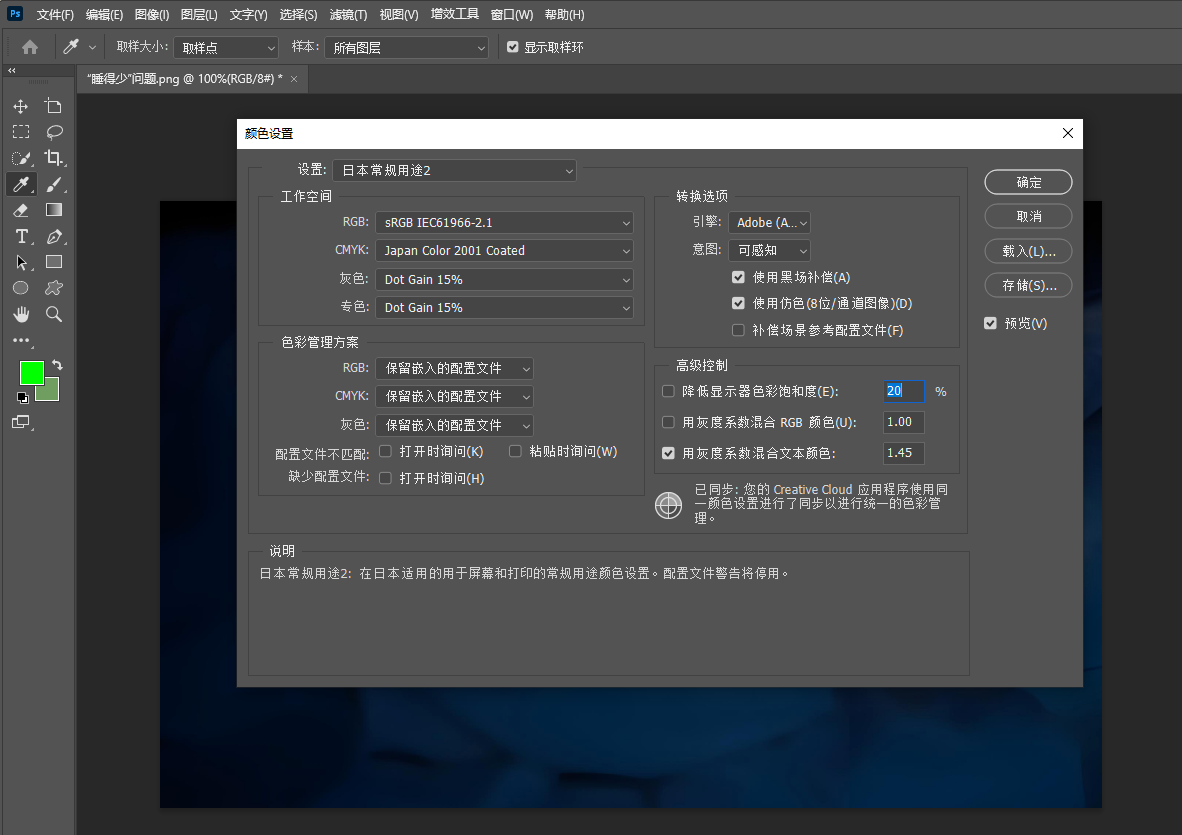Select the Move tool

click(21, 106)
